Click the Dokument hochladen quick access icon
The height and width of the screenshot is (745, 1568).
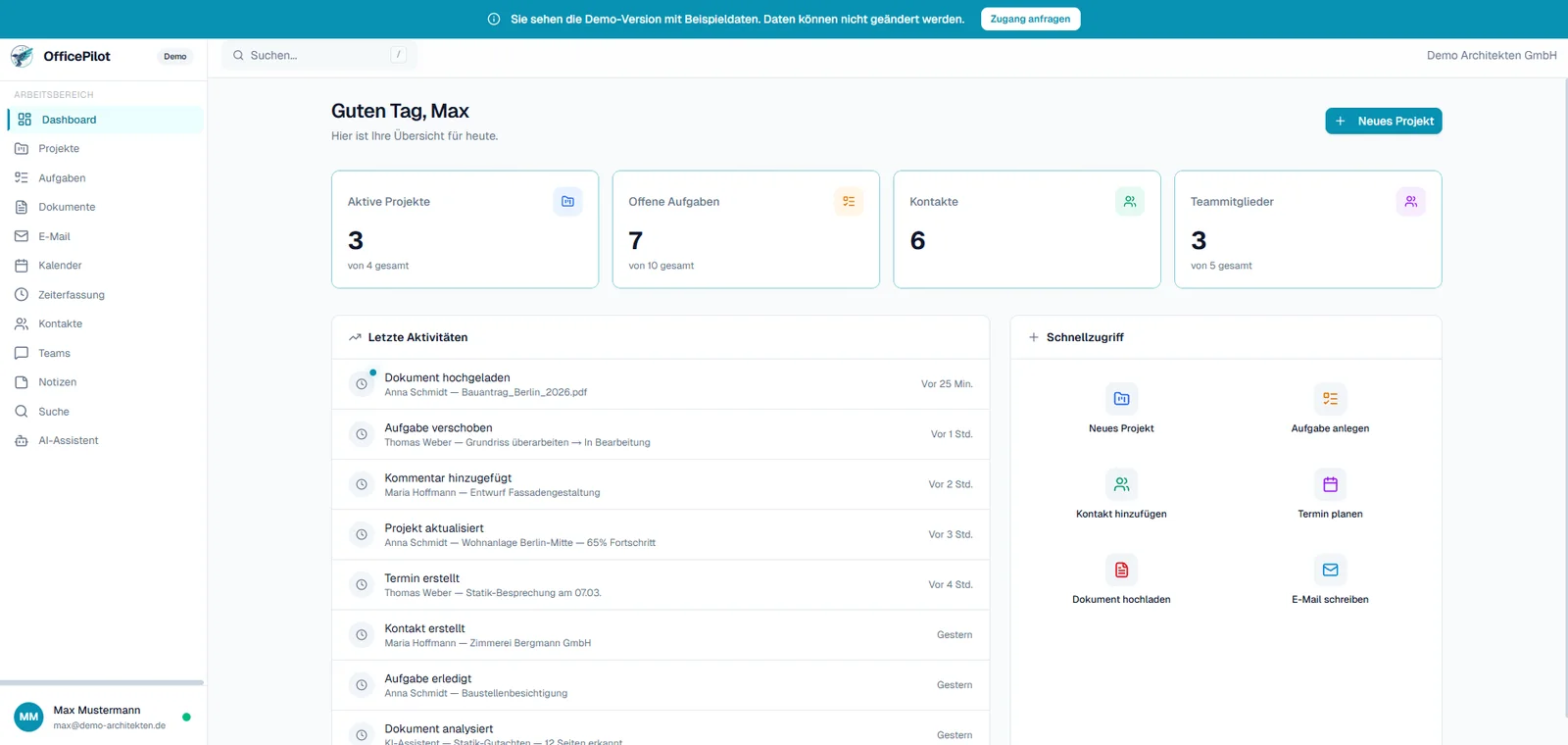click(1121, 570)
